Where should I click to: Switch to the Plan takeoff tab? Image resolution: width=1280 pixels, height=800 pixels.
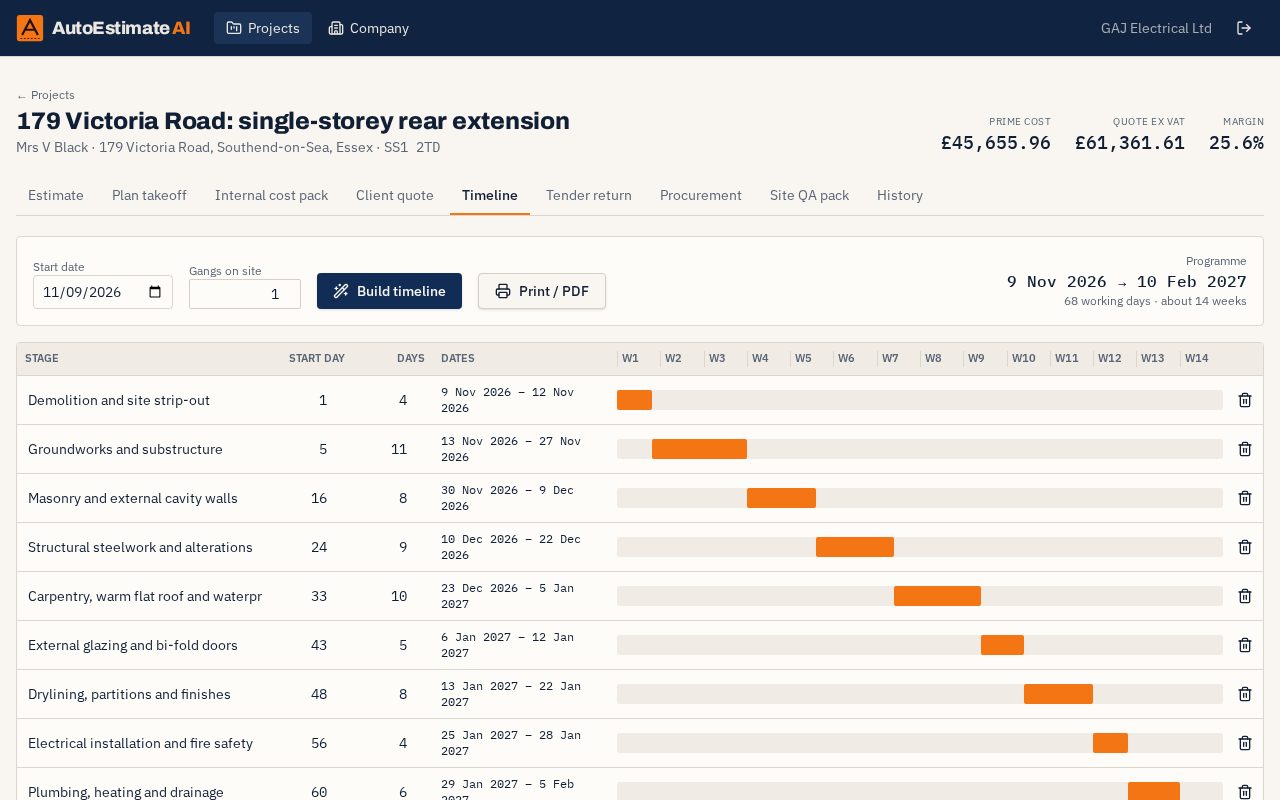pos(149,195)
